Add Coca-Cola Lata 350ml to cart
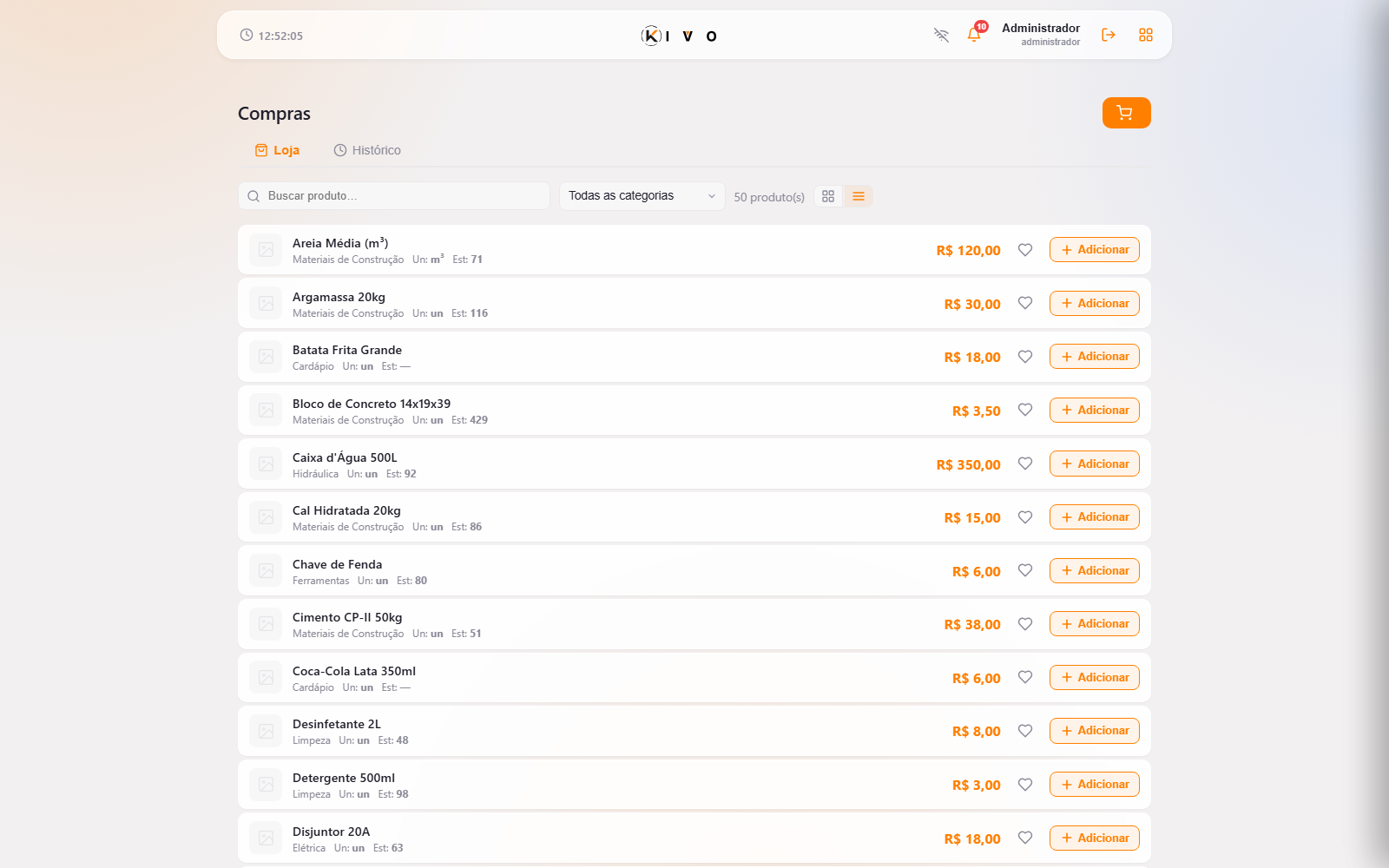This screenshot has width=1389, height=868. tap(1095, 677)
